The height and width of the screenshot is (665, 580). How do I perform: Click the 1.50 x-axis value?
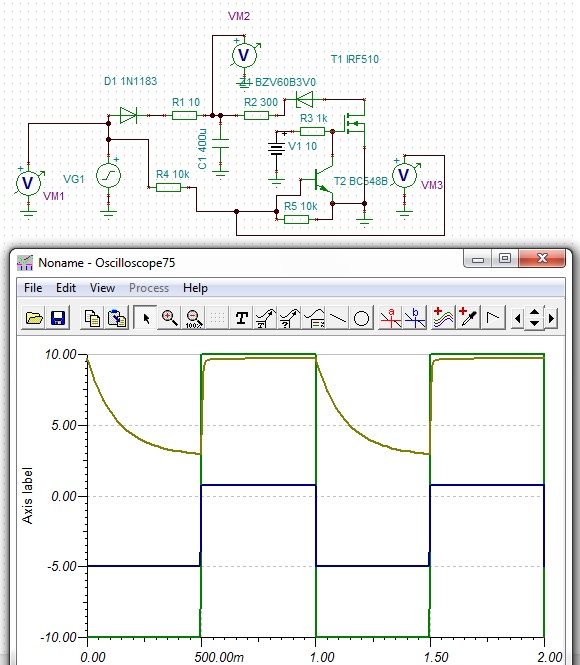coord(435,657)
